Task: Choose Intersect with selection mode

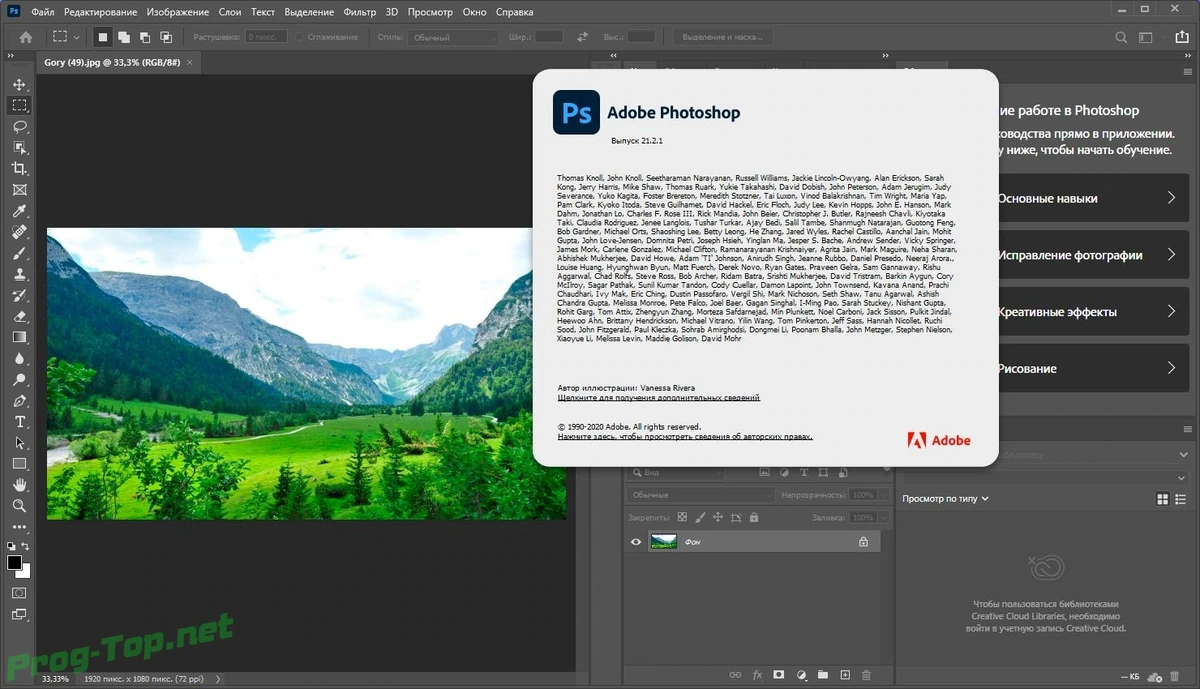Action: pyautogui.click(x=166, y=37)
